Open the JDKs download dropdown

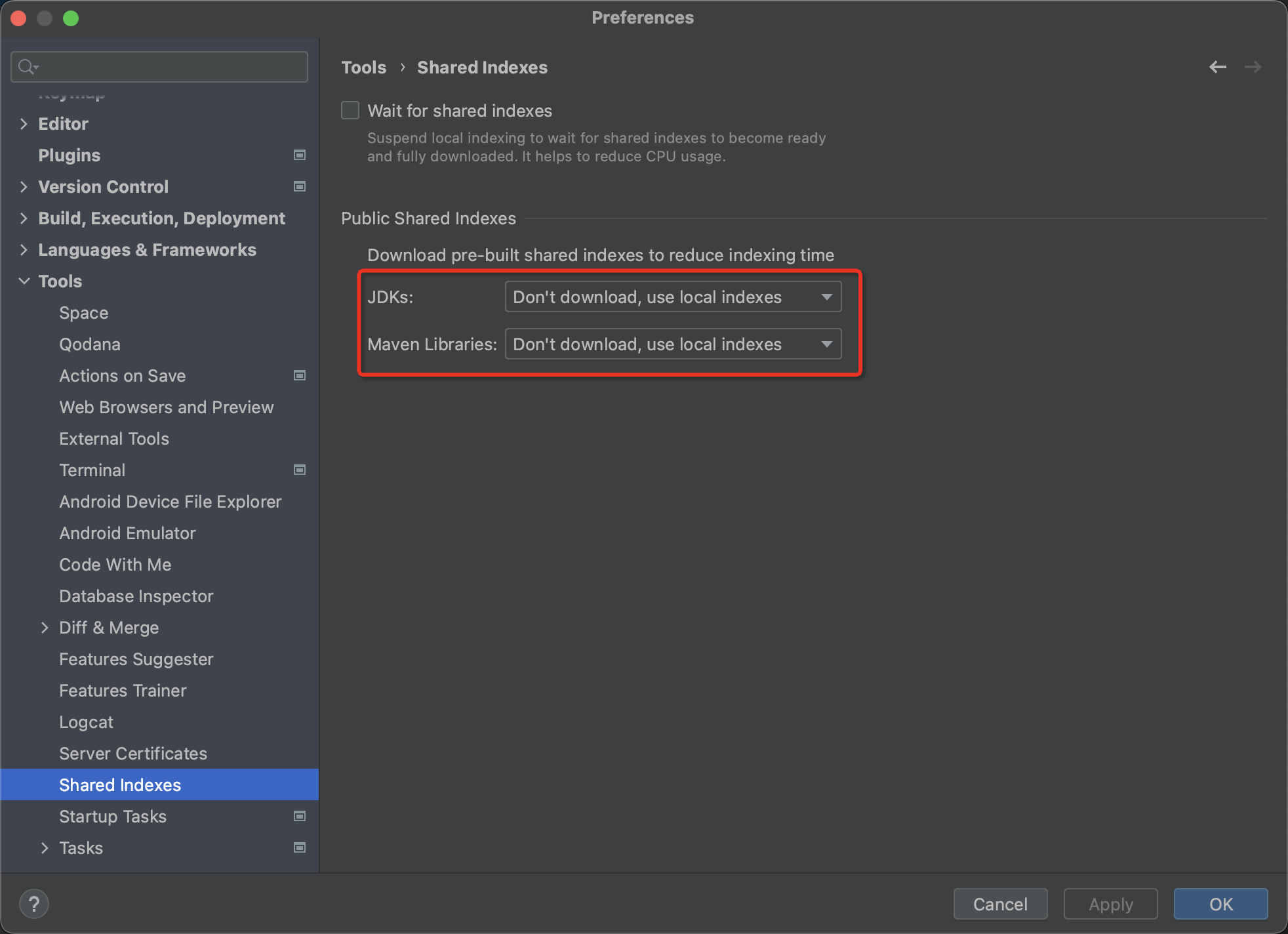click(x=673, y=297)
